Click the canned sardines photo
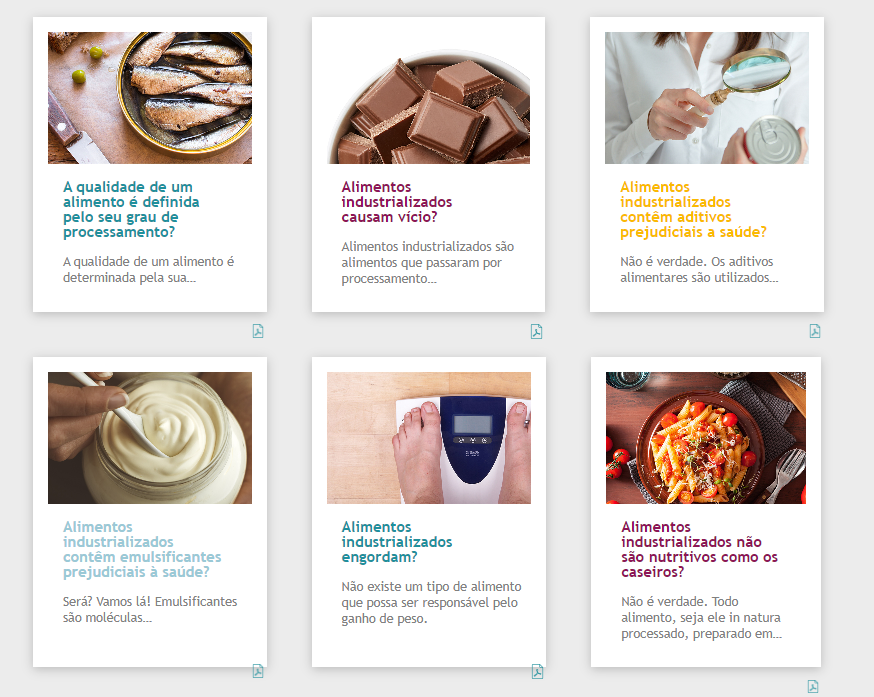Viewport: 874px width, 697px height. pyautogui.click(x=150, y=98)
